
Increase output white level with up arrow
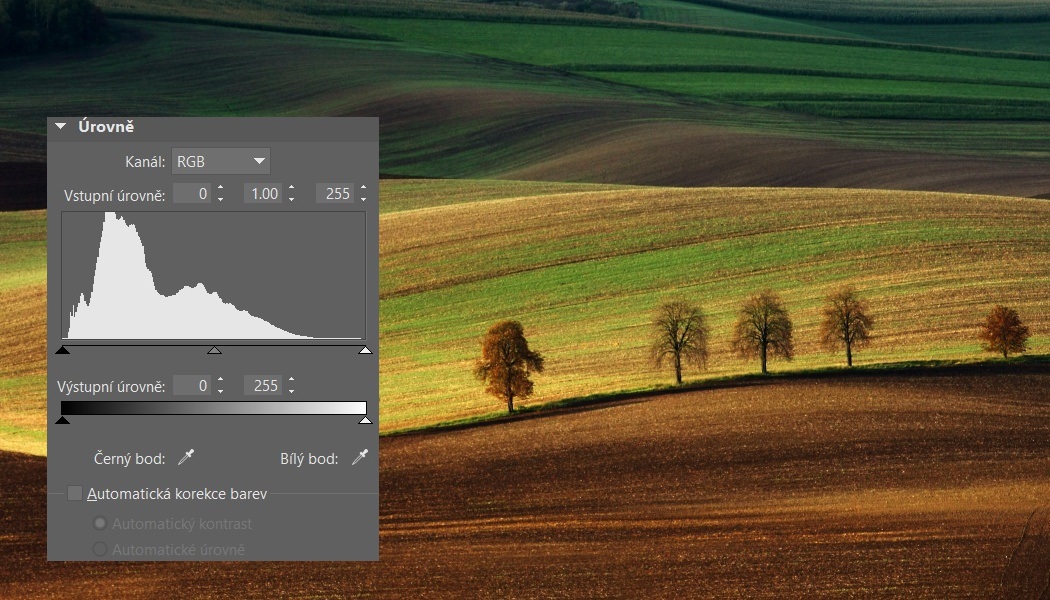pos(291,380)
